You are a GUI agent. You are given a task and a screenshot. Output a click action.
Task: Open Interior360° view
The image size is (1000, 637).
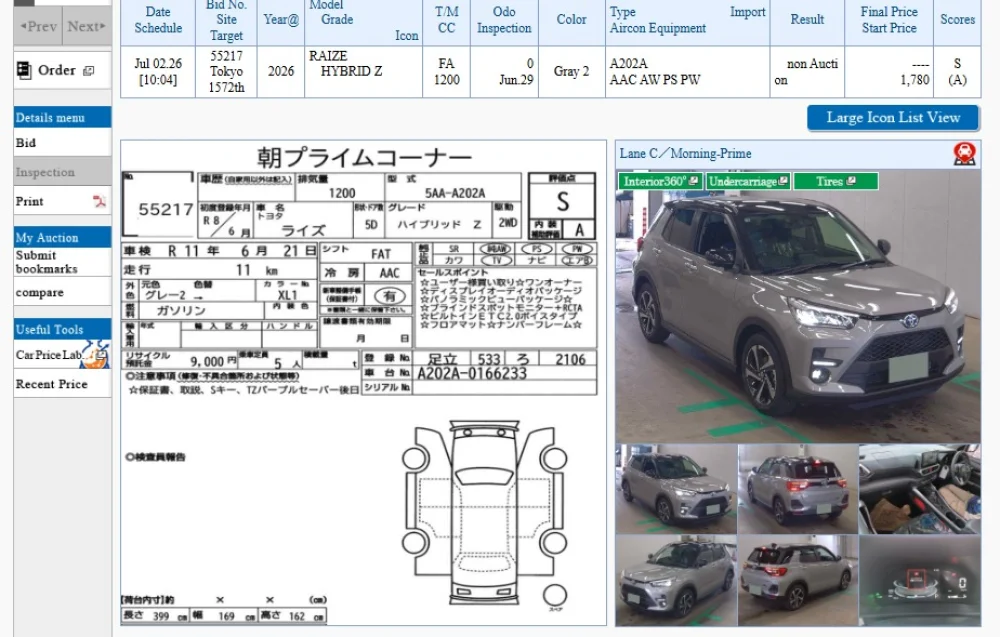click(661, 181)
